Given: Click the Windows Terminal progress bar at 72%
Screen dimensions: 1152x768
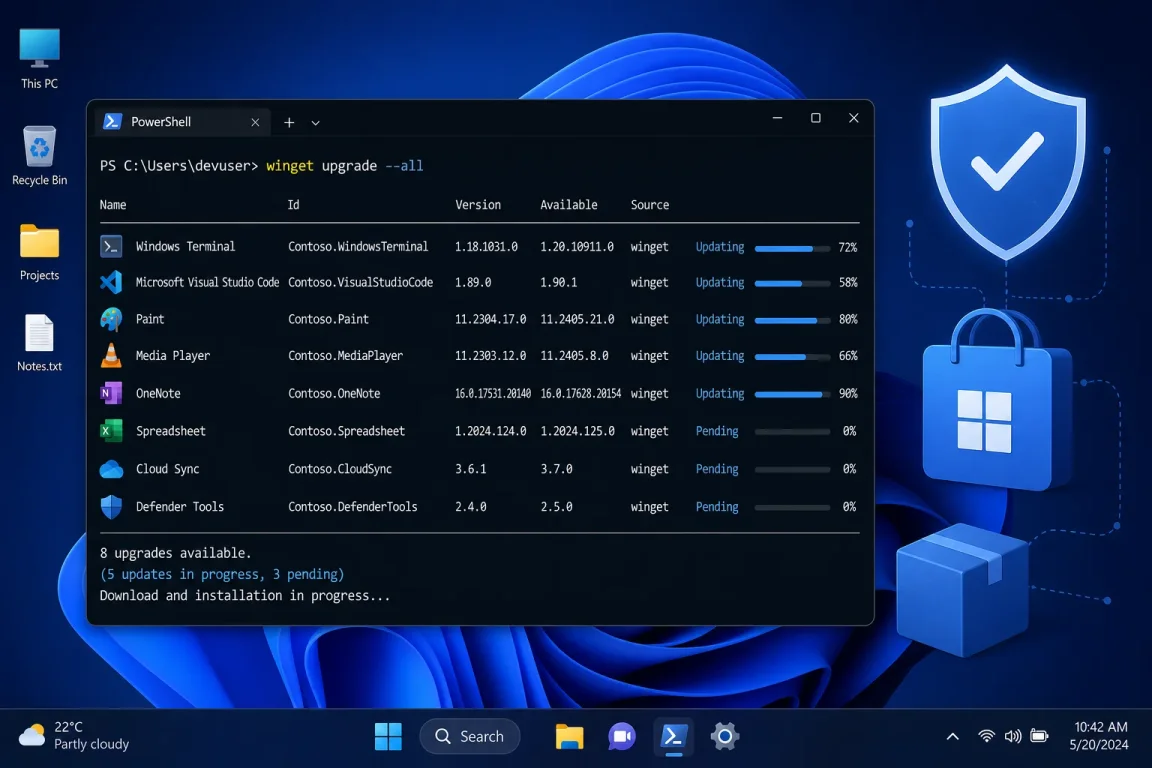Looking at the screenshot, I should (x=792, y=248).
